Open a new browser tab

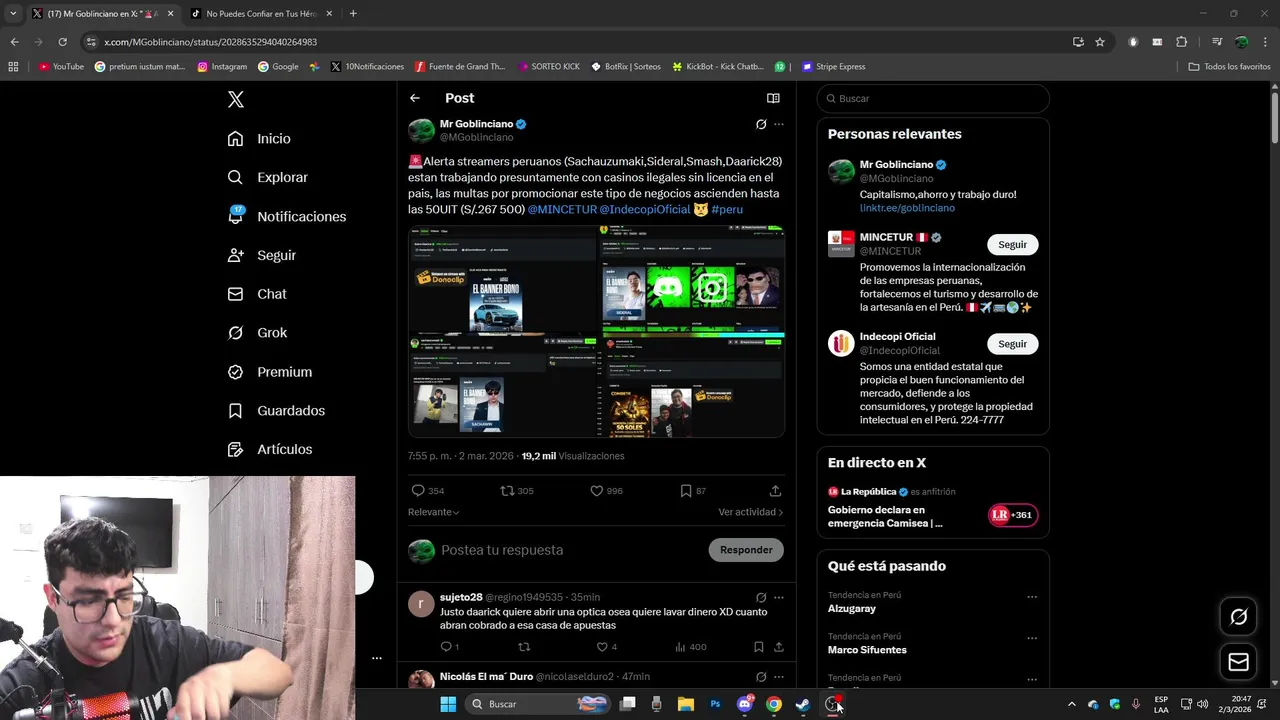click(x=353, y=13)
